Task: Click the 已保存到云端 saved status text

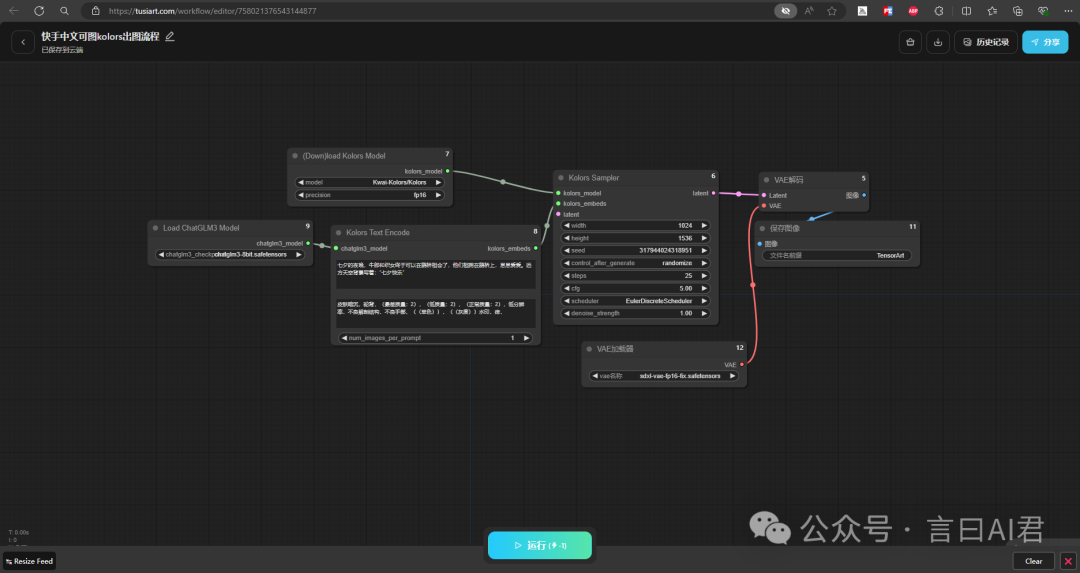Action: pyautogui.click(x=62, y=50)
